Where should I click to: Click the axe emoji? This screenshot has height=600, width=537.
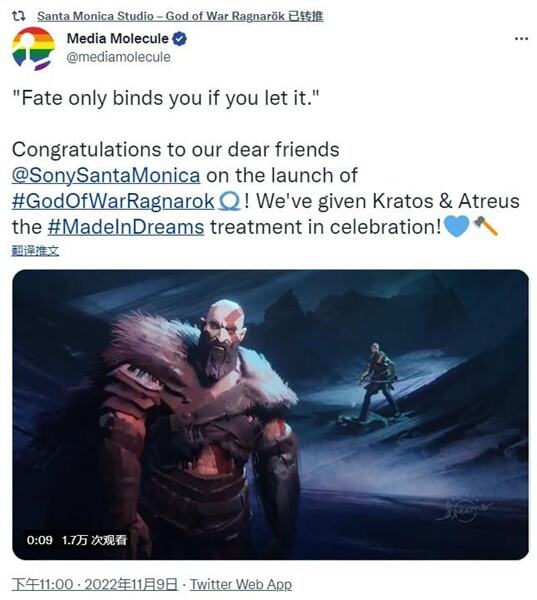click(486, 226)
